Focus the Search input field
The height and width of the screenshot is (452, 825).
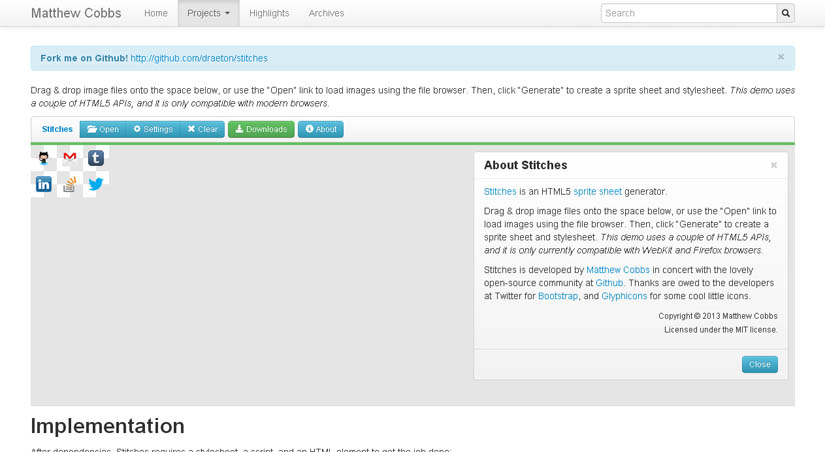(689, 13)
